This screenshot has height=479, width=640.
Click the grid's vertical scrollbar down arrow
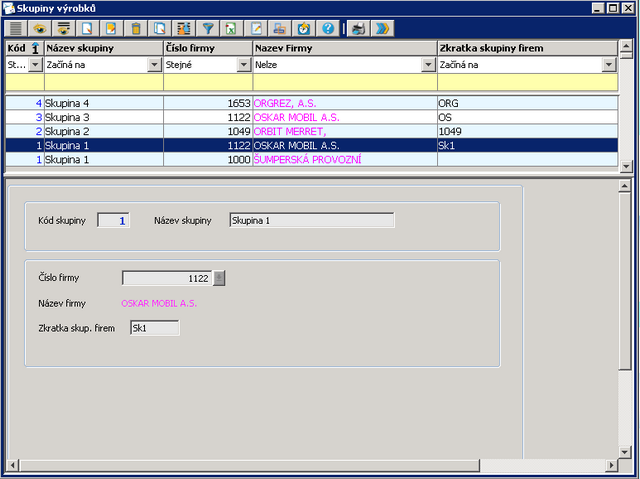(626, 166)
